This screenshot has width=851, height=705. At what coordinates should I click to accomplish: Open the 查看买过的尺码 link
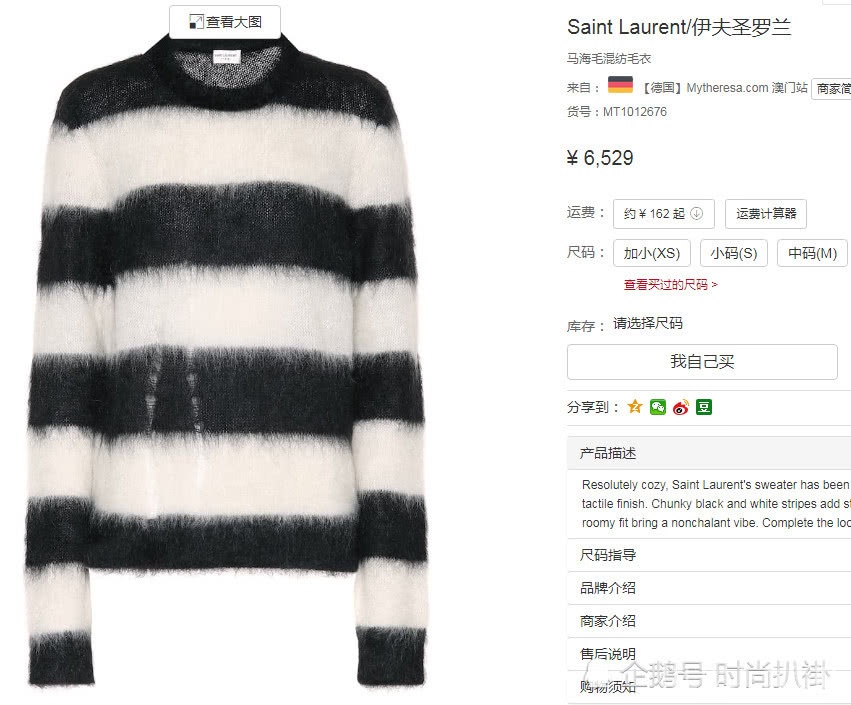click(x=670, y=284)
